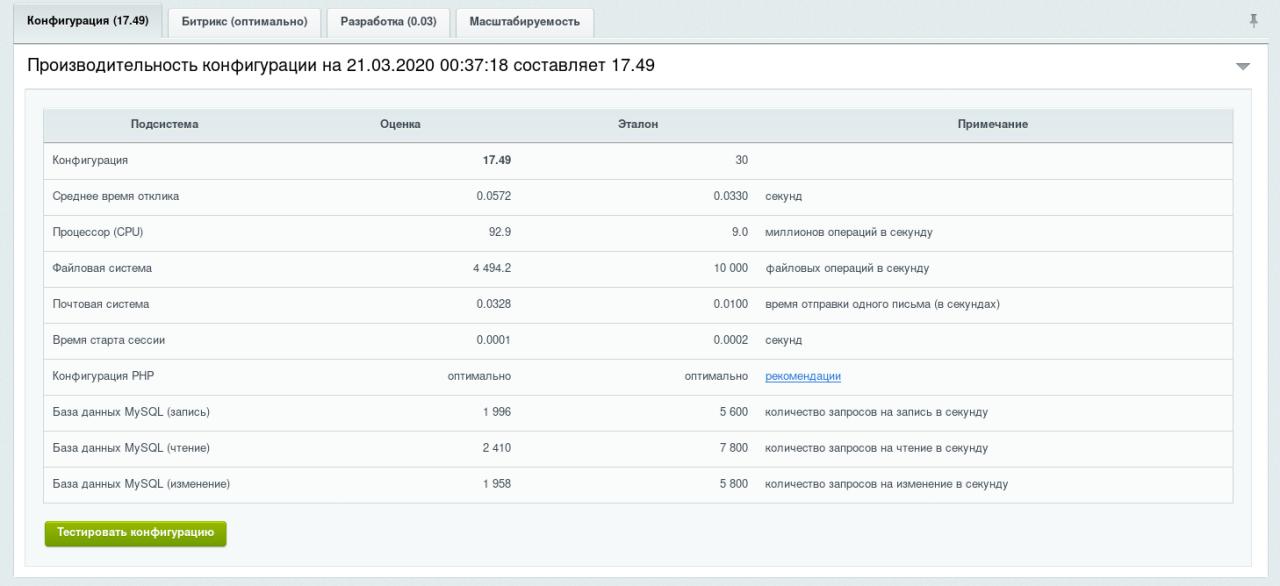Click the 0.0002 reference value
The image size is (1280, 586).
pos(731,340)
